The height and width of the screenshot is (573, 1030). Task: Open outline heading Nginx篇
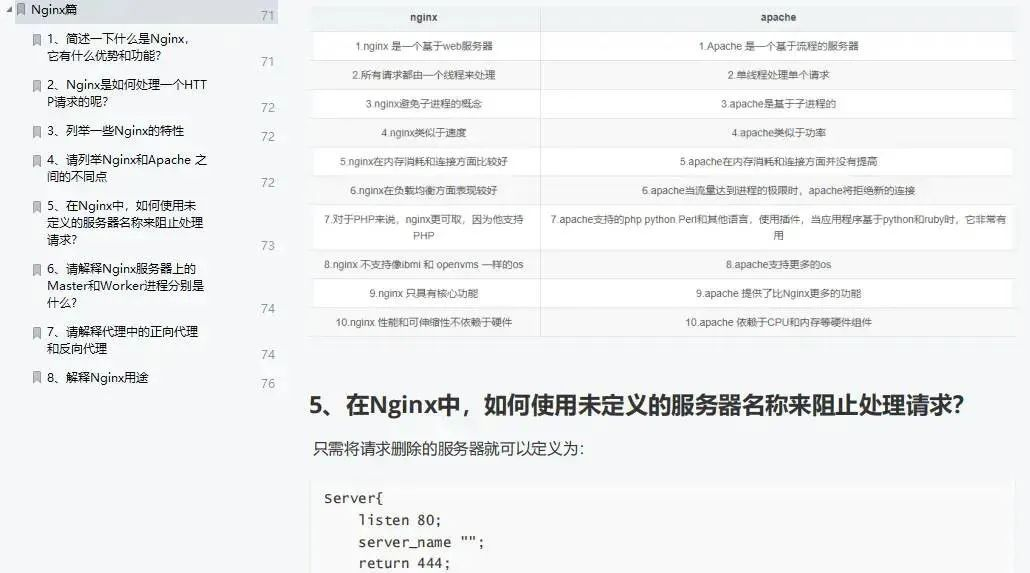pyautogui.click(x=54, y=10)
